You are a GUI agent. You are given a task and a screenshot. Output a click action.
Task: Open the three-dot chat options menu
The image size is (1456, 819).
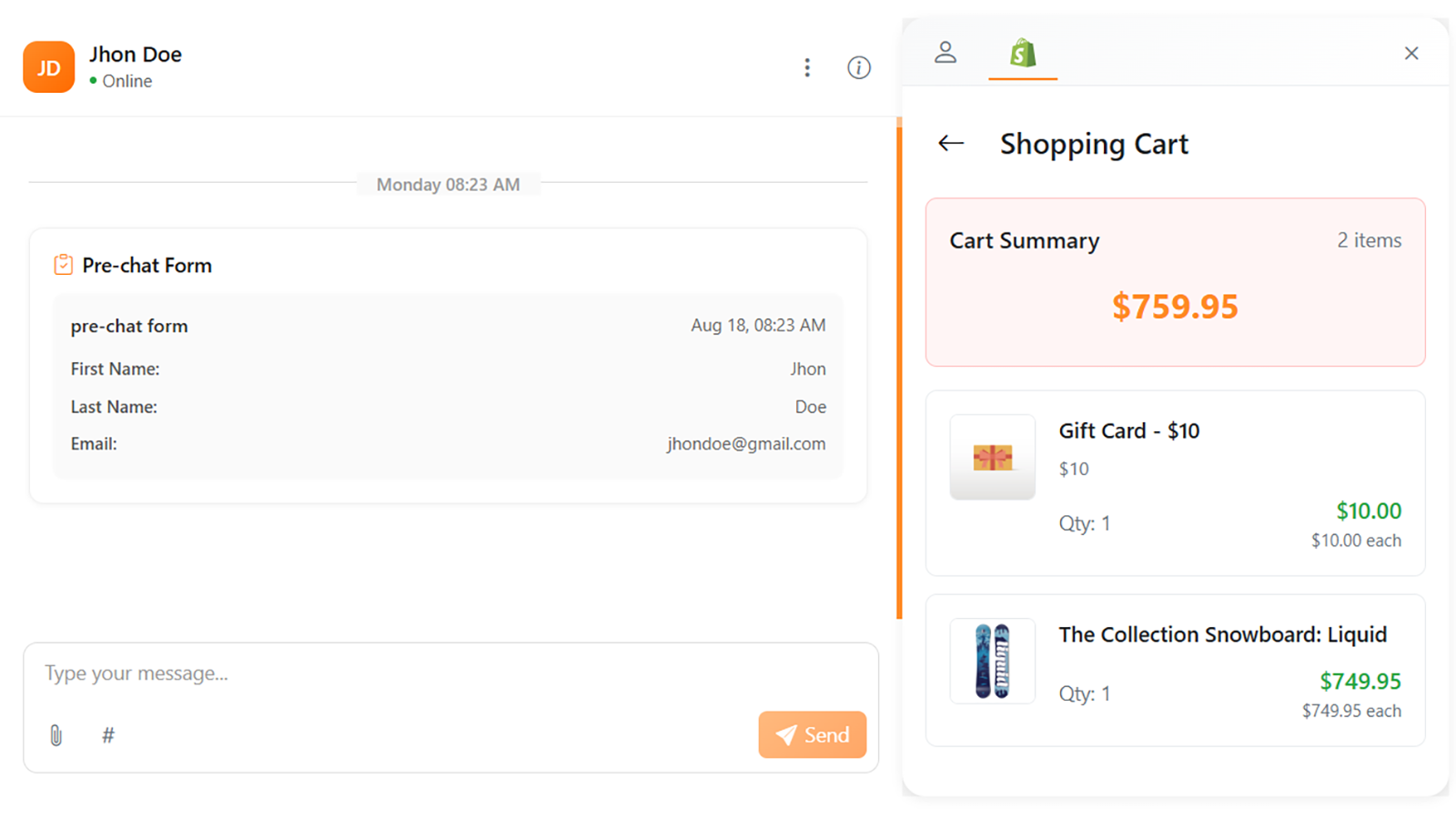point(807,67)
